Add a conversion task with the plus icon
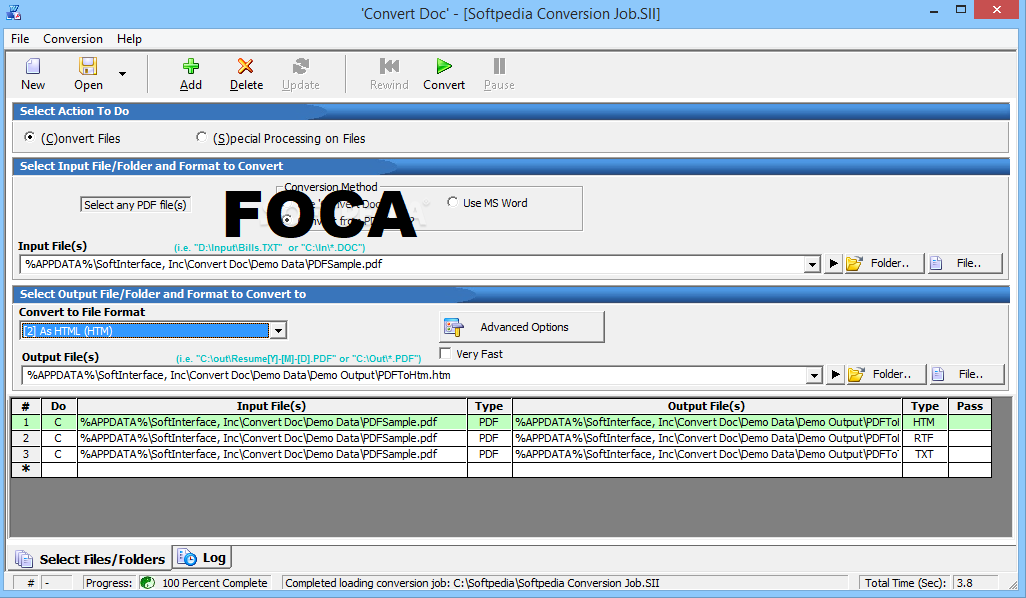Viewport: 1026px width, 598px height. click(x=190, y=74)
